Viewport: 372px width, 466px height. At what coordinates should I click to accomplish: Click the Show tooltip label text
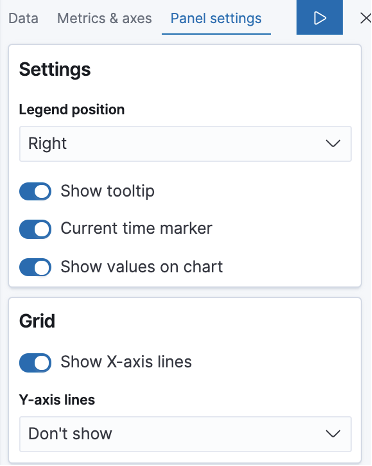point(107,191)
